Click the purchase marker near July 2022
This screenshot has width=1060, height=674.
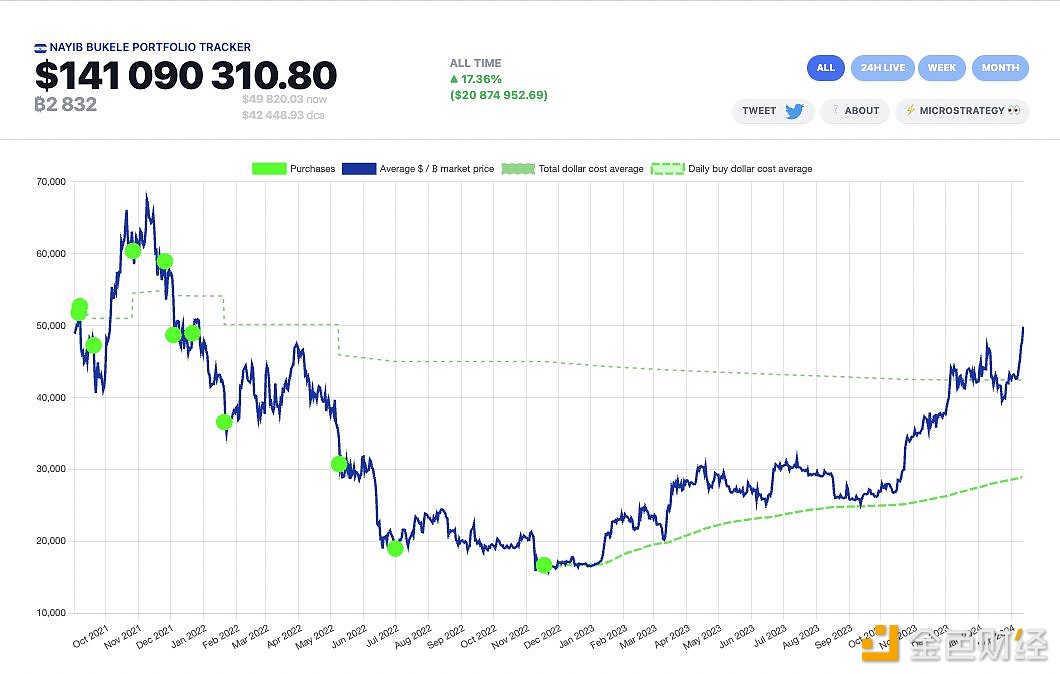[x=395, y=548]
